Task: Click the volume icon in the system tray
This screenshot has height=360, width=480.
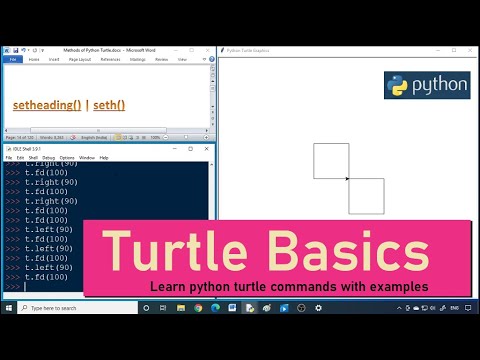Action: pyautogui.click(x=433, y=308)
